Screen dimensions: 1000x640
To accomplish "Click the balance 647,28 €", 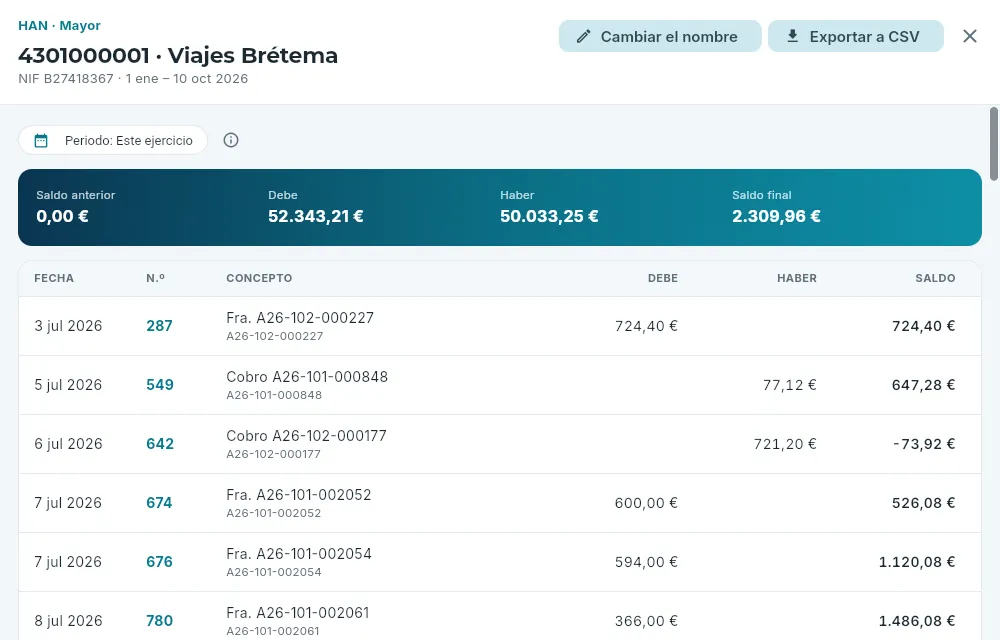I will pyautogui.click(x=923, y=385).
